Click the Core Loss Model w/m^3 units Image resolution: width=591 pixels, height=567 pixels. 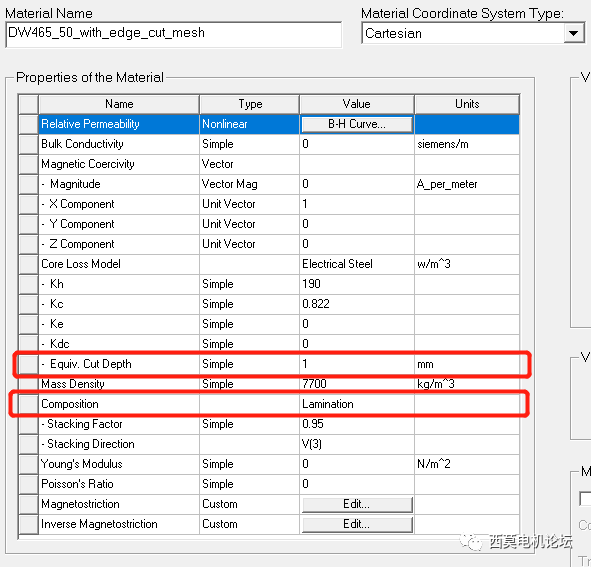(467, 264)
